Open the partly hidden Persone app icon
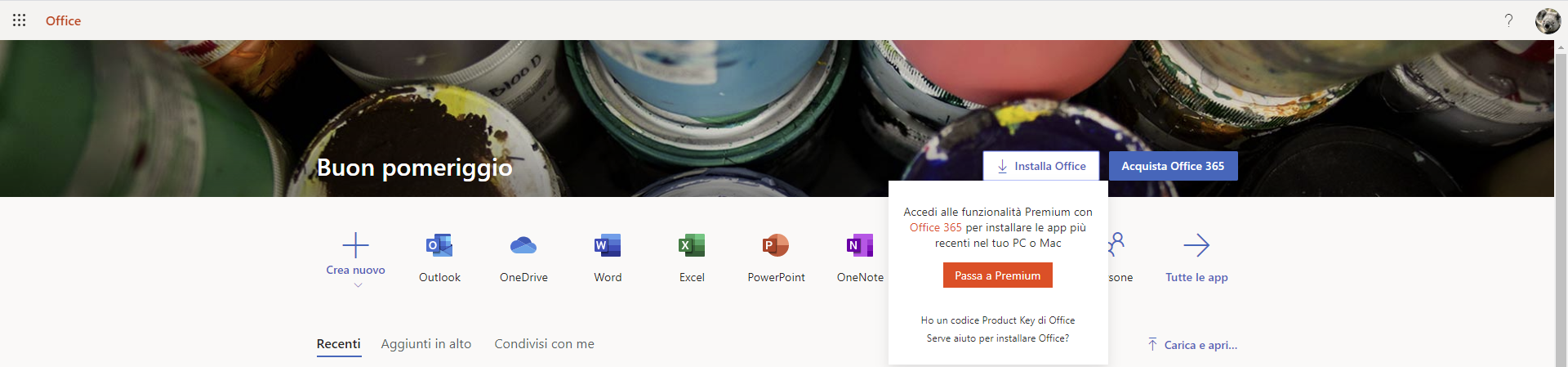The height and width of the screenshot is (367, 1568). click(1116, 244)
